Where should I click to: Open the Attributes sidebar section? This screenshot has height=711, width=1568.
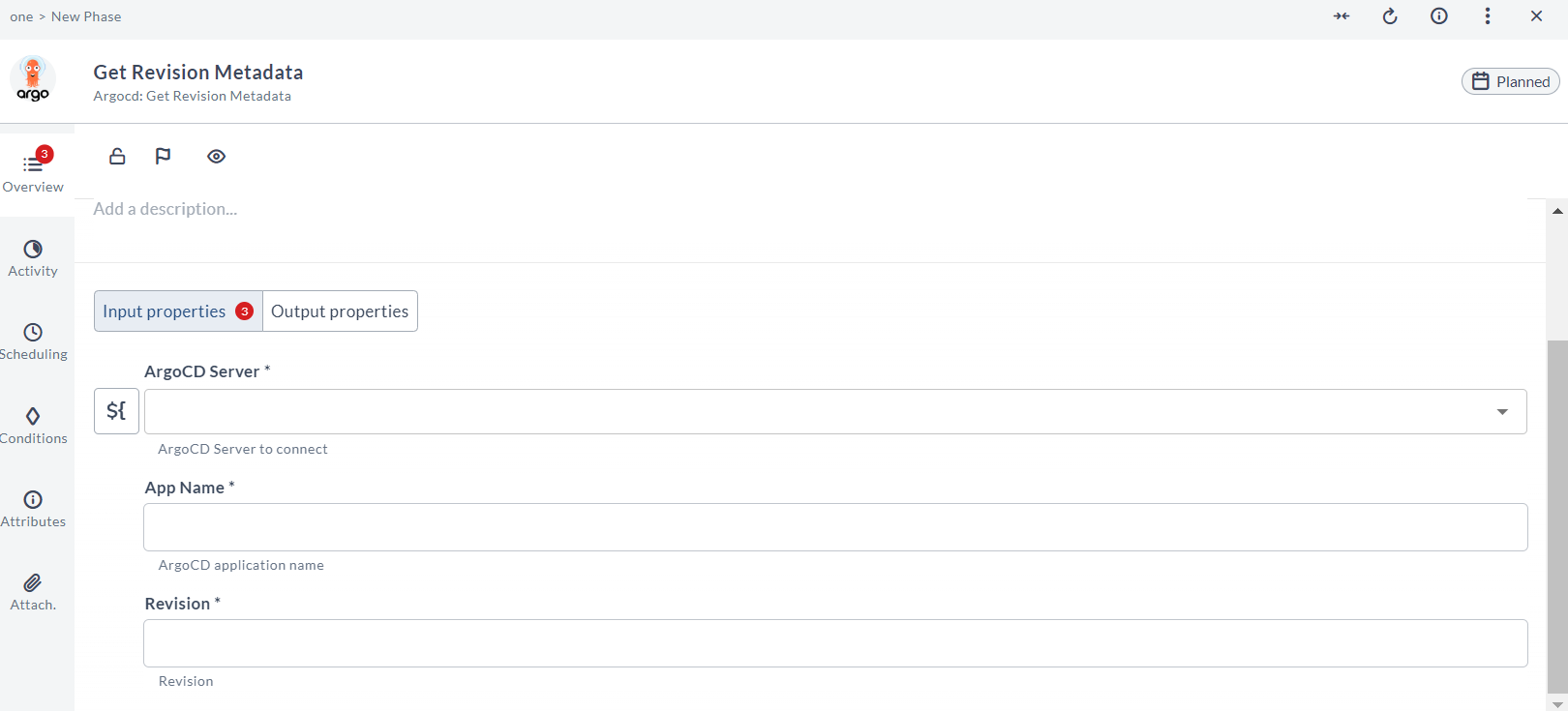click(x=33, y=509)
